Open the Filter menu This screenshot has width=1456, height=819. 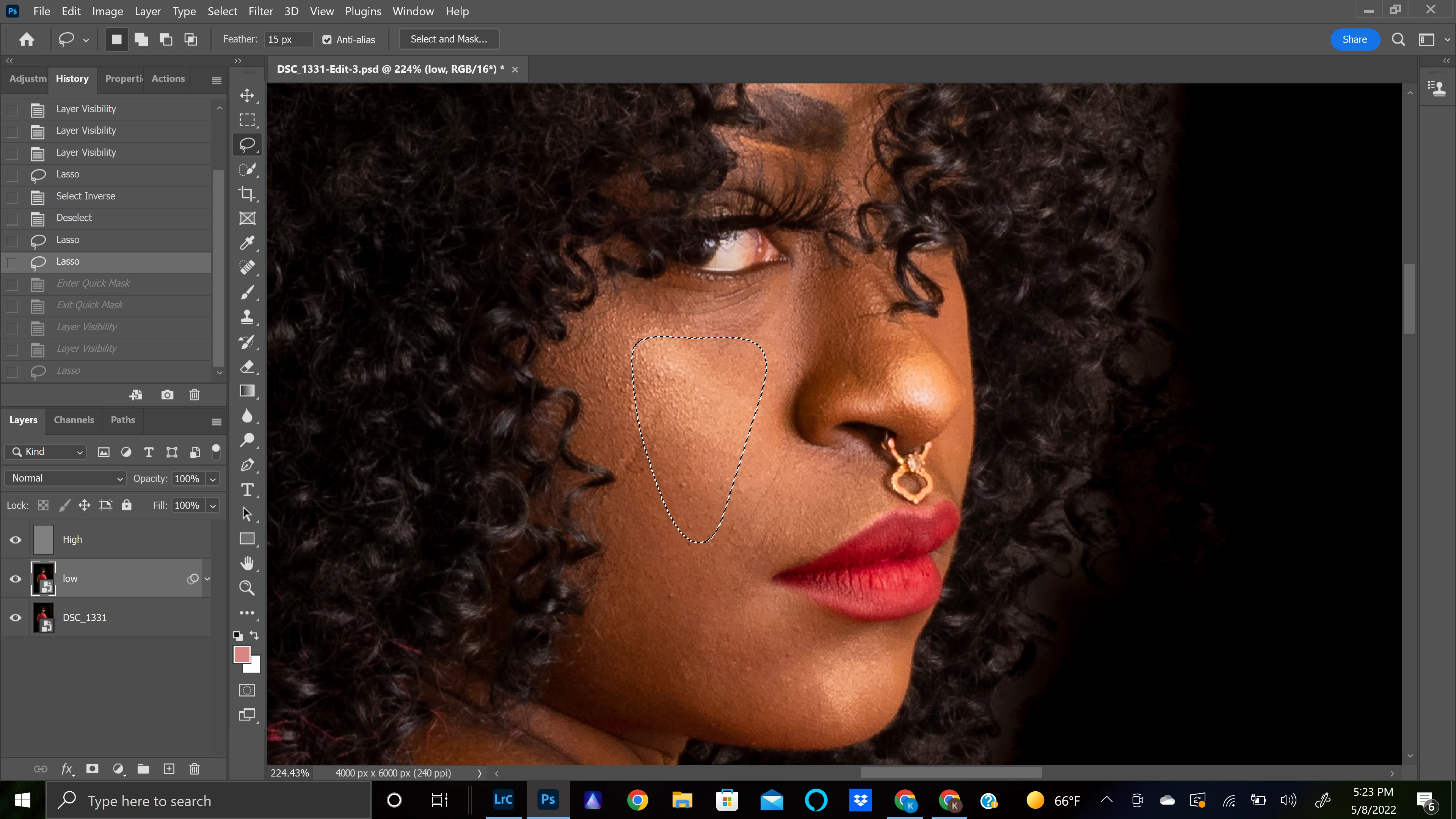coord(260,11)
